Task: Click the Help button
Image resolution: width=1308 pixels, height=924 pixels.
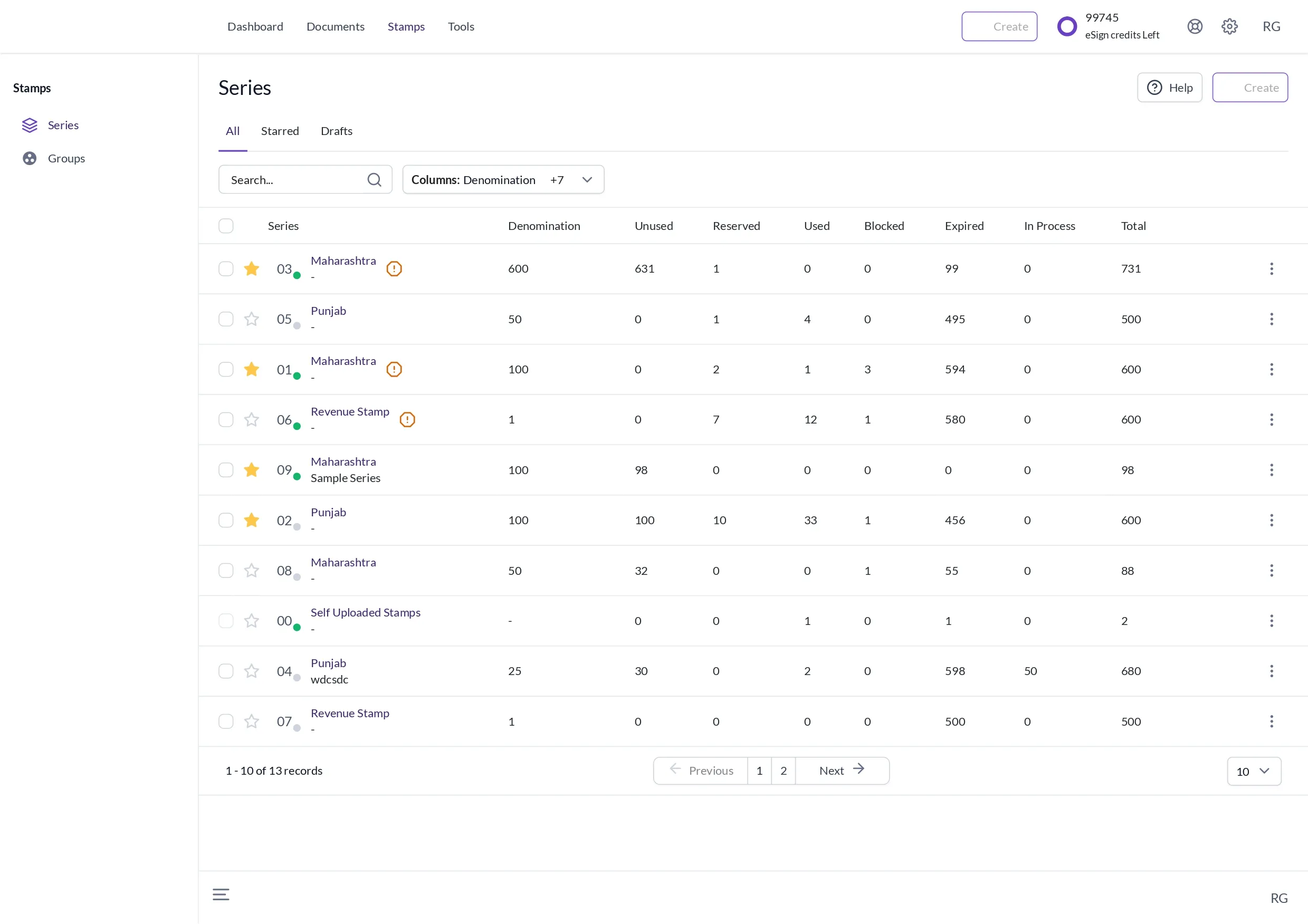Action: (1169, 88)
